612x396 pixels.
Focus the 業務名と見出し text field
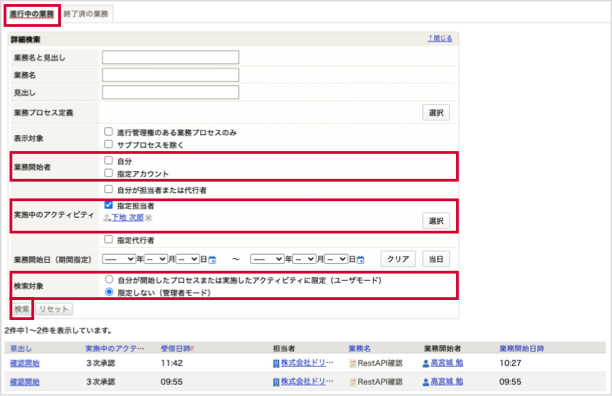pyautogui.click(x=171, y=57)
